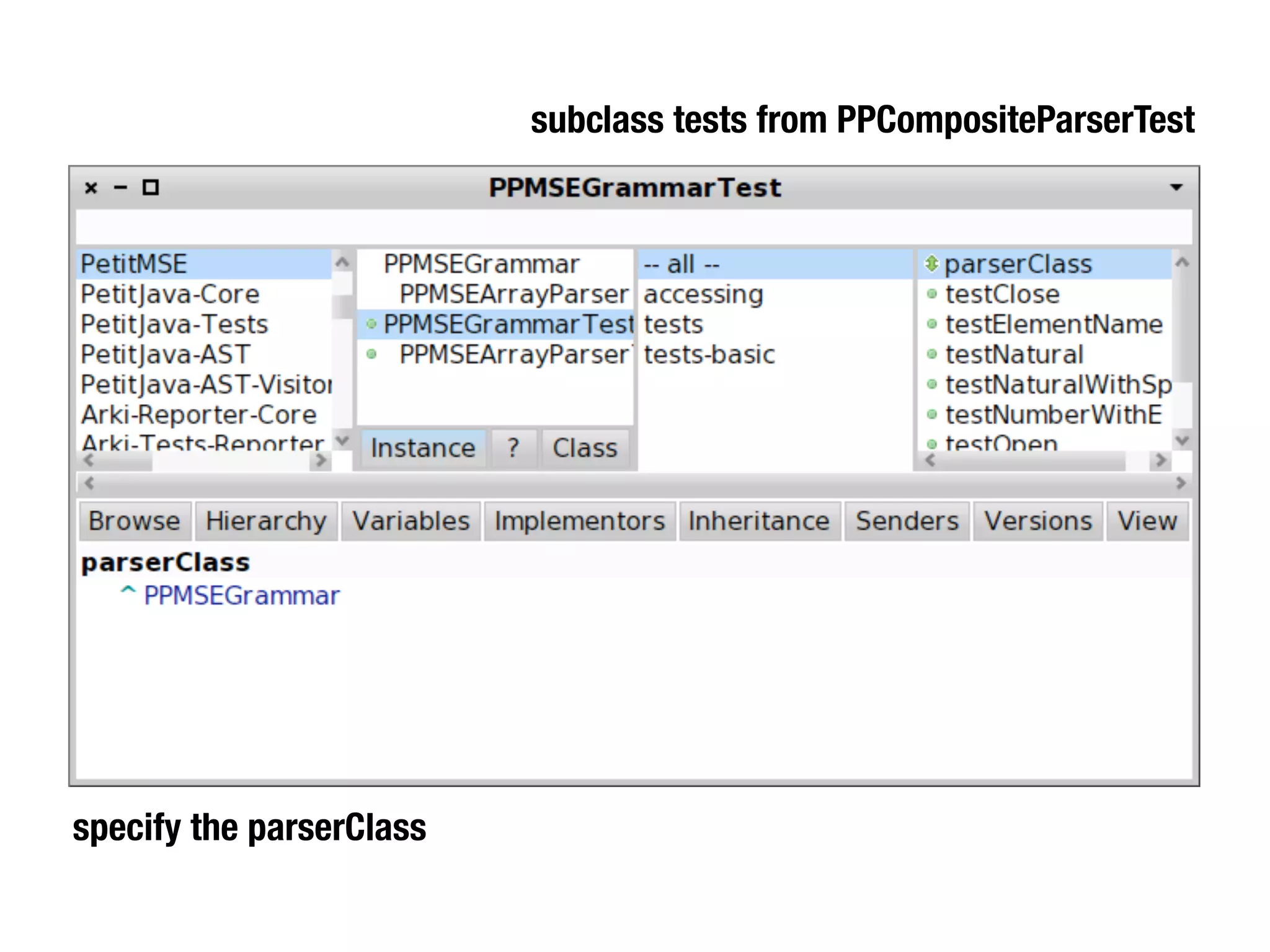
Task: Click the green icon beside testNatural
Action: pyautogui.click(x=931, y=355)
